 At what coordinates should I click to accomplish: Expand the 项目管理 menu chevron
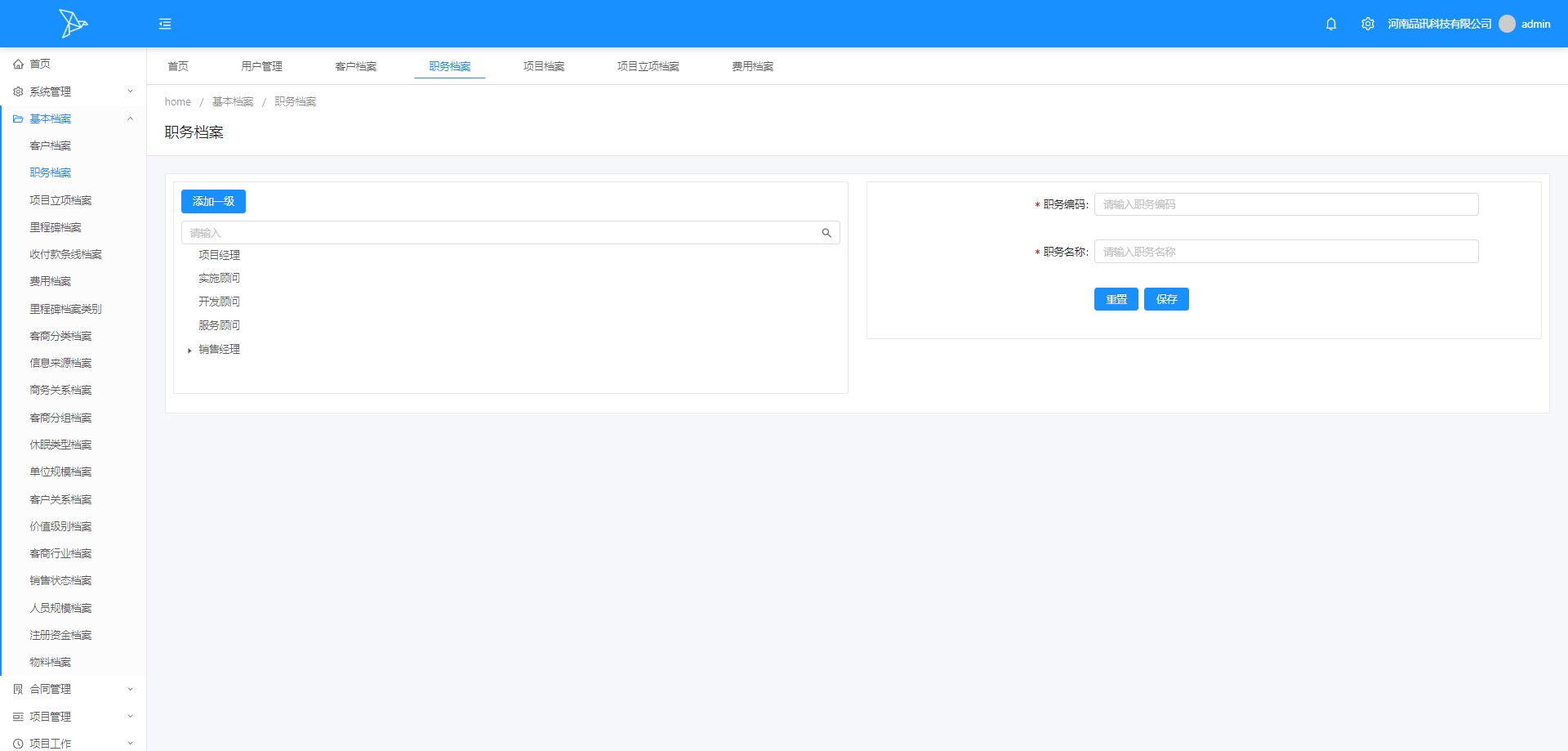(x=130, y=717)
